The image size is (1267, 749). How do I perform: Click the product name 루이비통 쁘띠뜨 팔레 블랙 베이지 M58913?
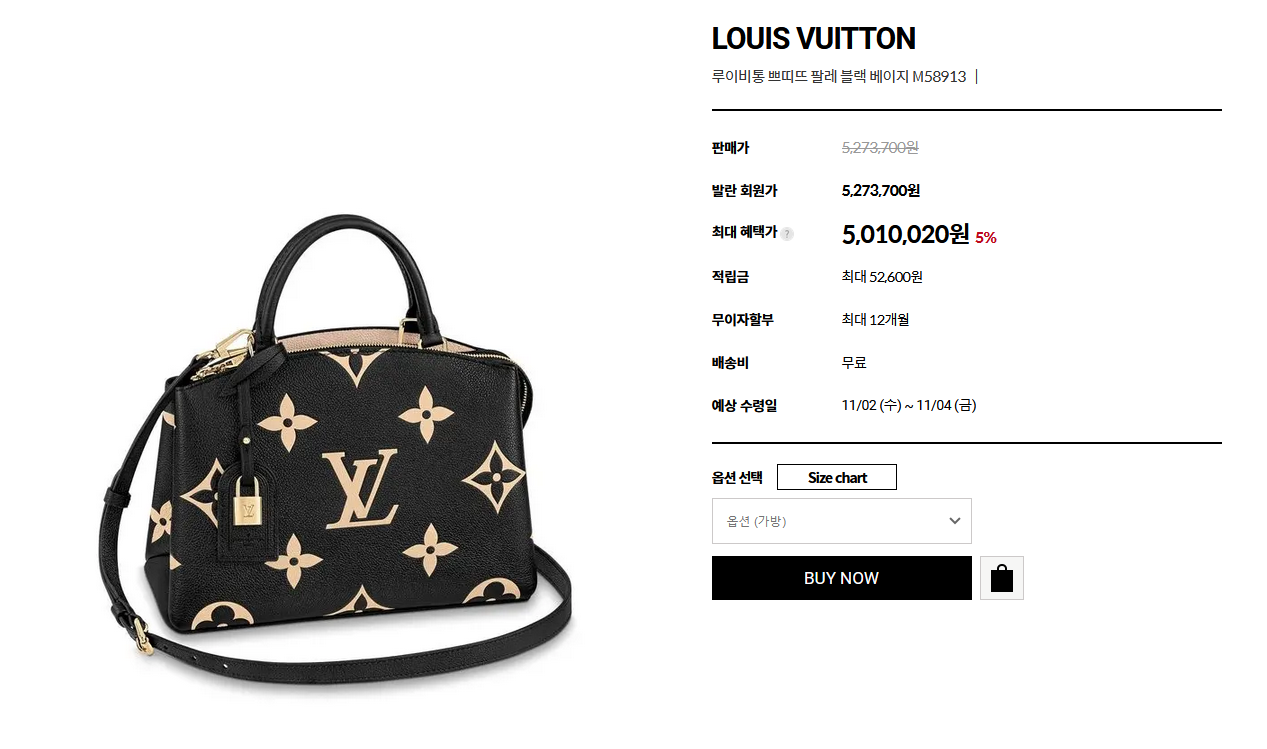coord(839,76)
